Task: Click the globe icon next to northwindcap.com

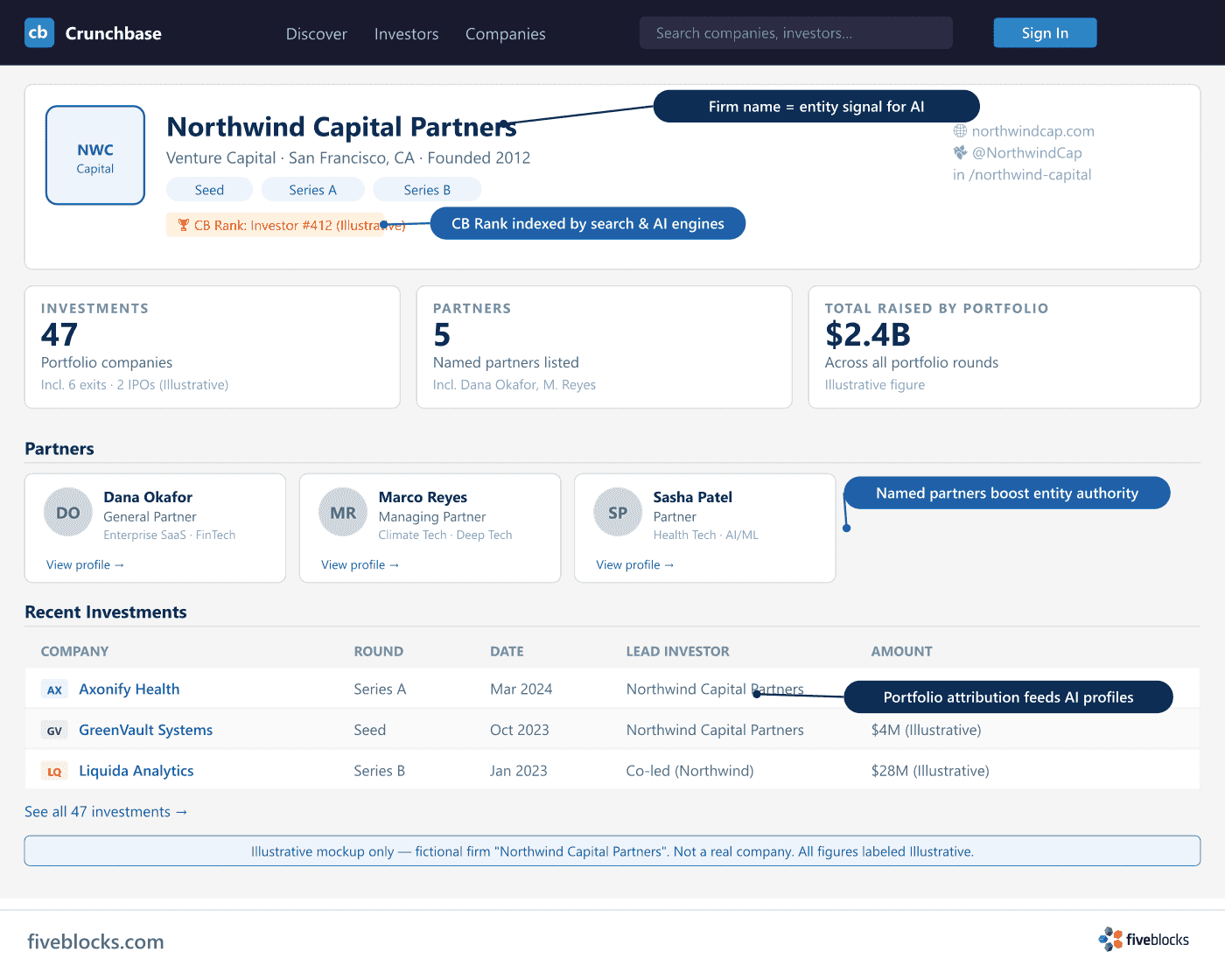Action: coord(960,131)
